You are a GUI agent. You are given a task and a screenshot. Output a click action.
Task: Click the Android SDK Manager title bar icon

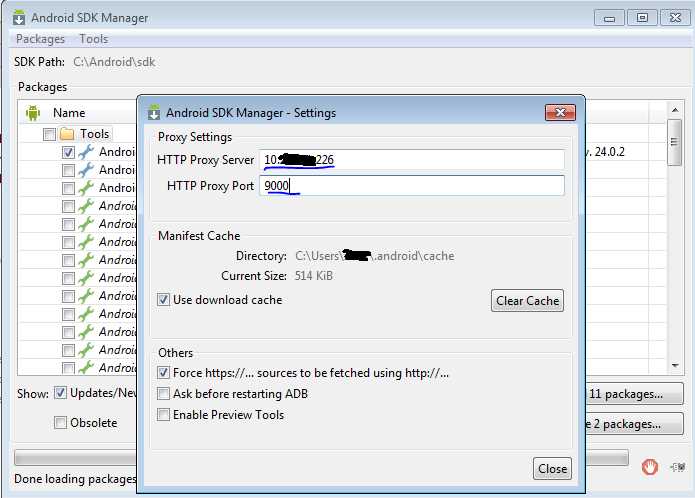[19, 18]
